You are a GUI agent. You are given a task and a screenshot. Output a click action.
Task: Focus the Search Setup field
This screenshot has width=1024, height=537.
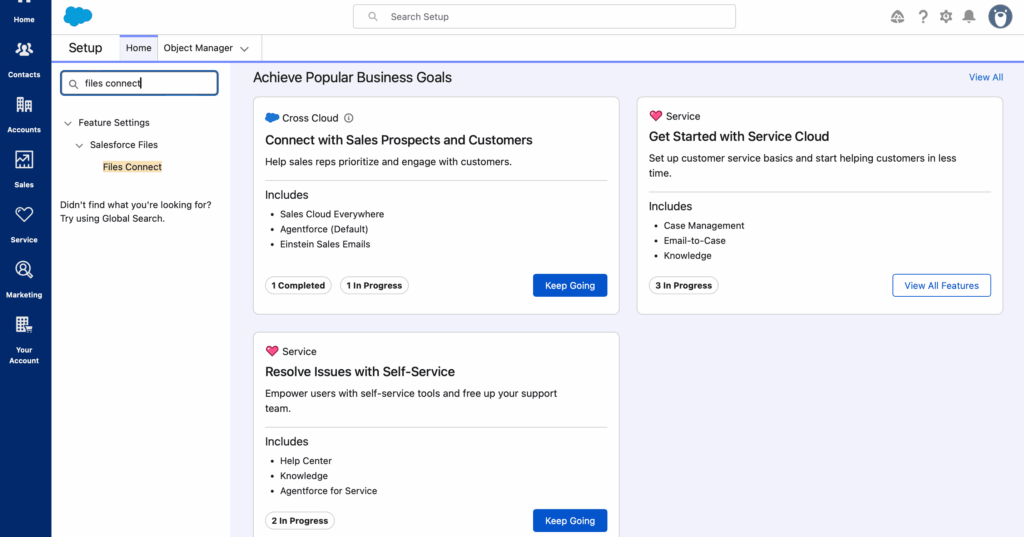[x=544, y=17]
